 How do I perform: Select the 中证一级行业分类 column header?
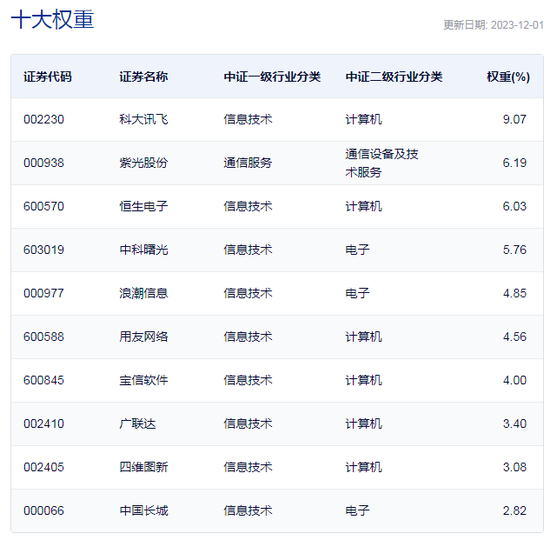[272, 77]
